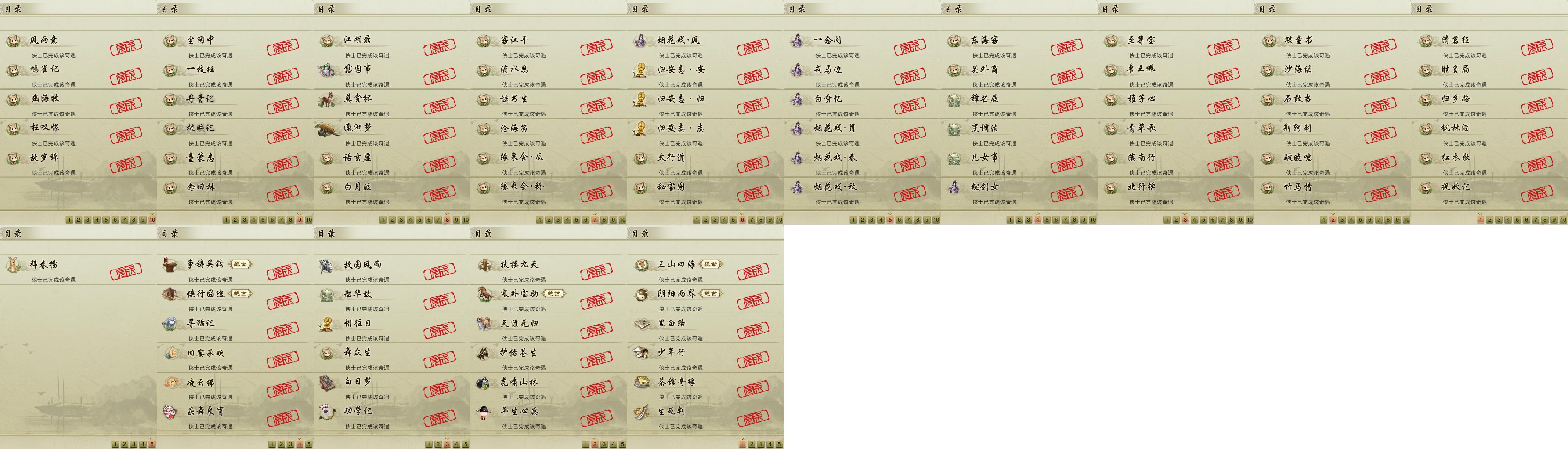Select the paw print icon beside 劝学记
Image resolution: width=1568 pixels, height=449 pixels.
point(328,412)
